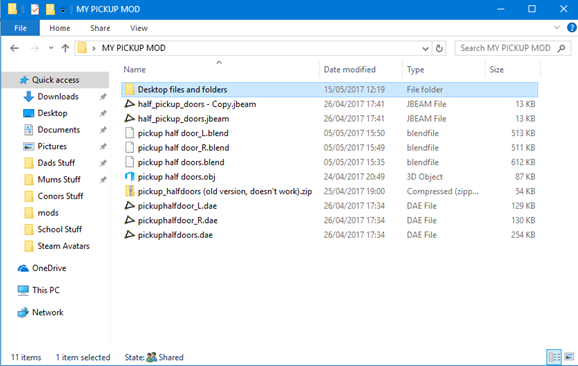Sort files by Date modified column
The width and height of the screenshot is (578, 366).
point(349,70)
